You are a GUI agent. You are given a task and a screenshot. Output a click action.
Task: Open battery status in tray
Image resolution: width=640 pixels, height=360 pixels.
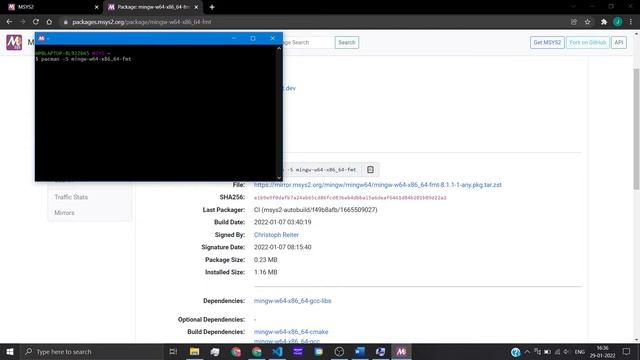pos(547,351)
